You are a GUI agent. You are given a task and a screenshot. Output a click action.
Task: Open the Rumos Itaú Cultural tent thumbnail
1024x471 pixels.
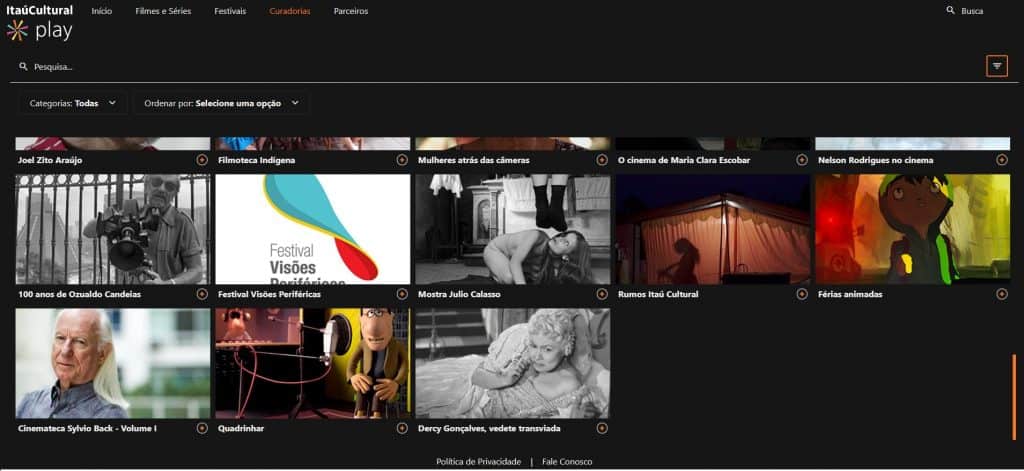click(x=712, y=229)
